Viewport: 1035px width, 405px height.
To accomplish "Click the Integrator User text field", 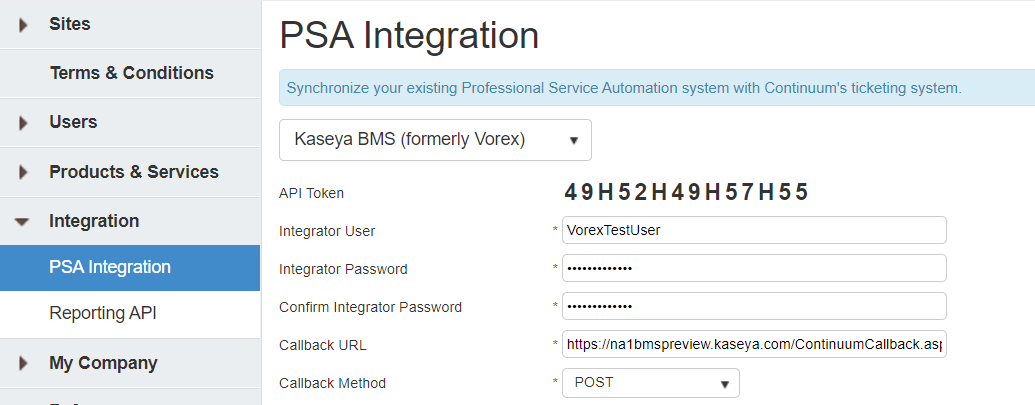I will coord(754,230).
